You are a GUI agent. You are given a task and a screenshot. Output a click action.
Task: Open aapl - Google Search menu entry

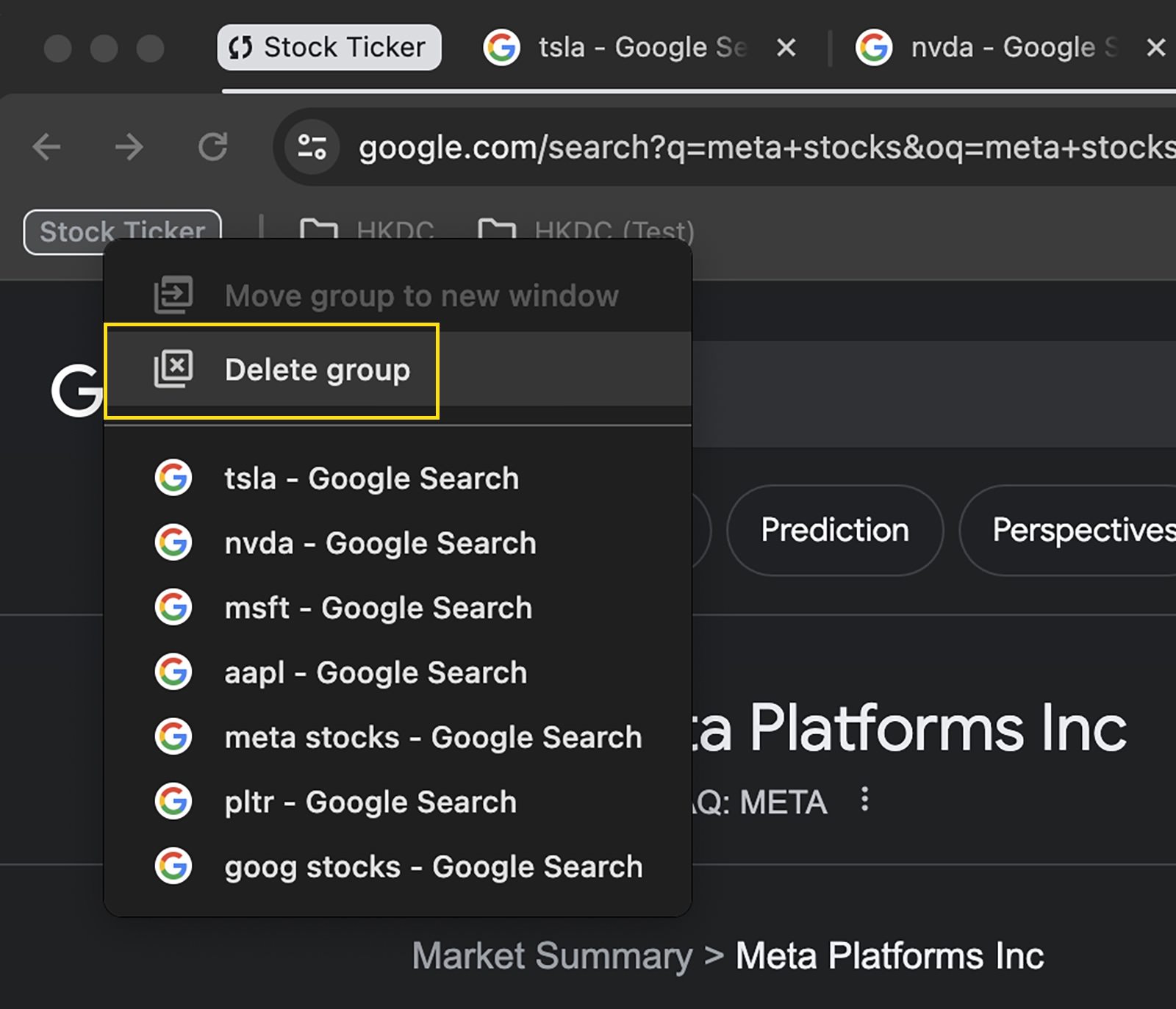coord(398,672)
